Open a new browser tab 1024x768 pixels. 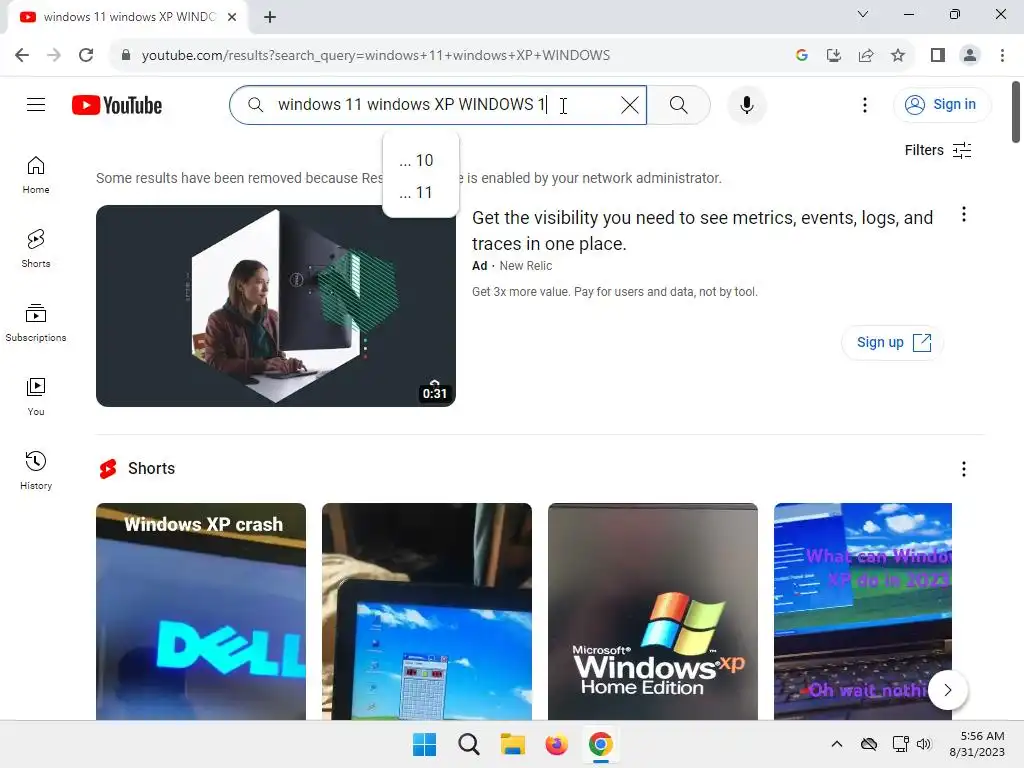270,17
